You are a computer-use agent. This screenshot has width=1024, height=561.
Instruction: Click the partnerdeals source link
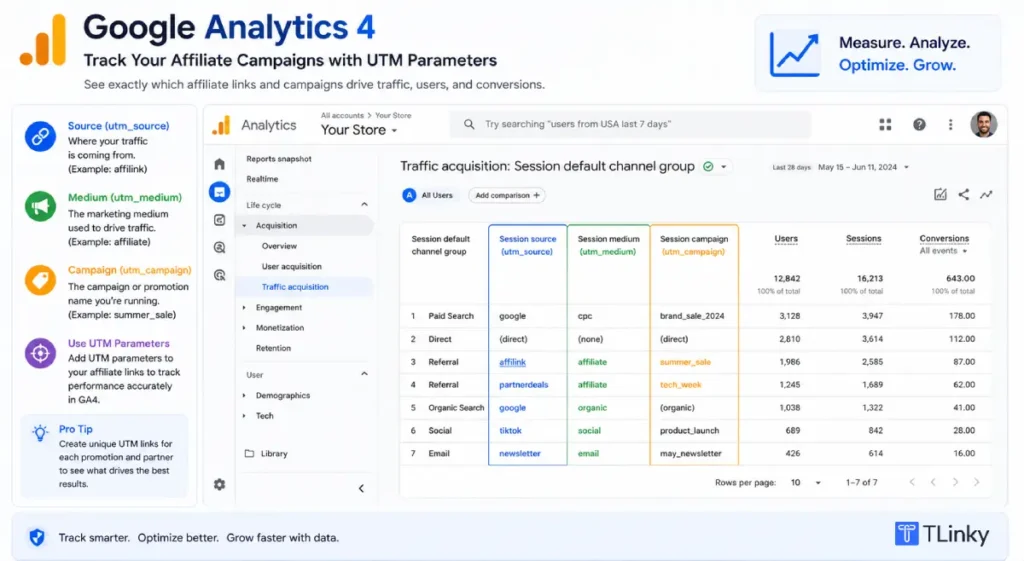click(x=523, y=385)
